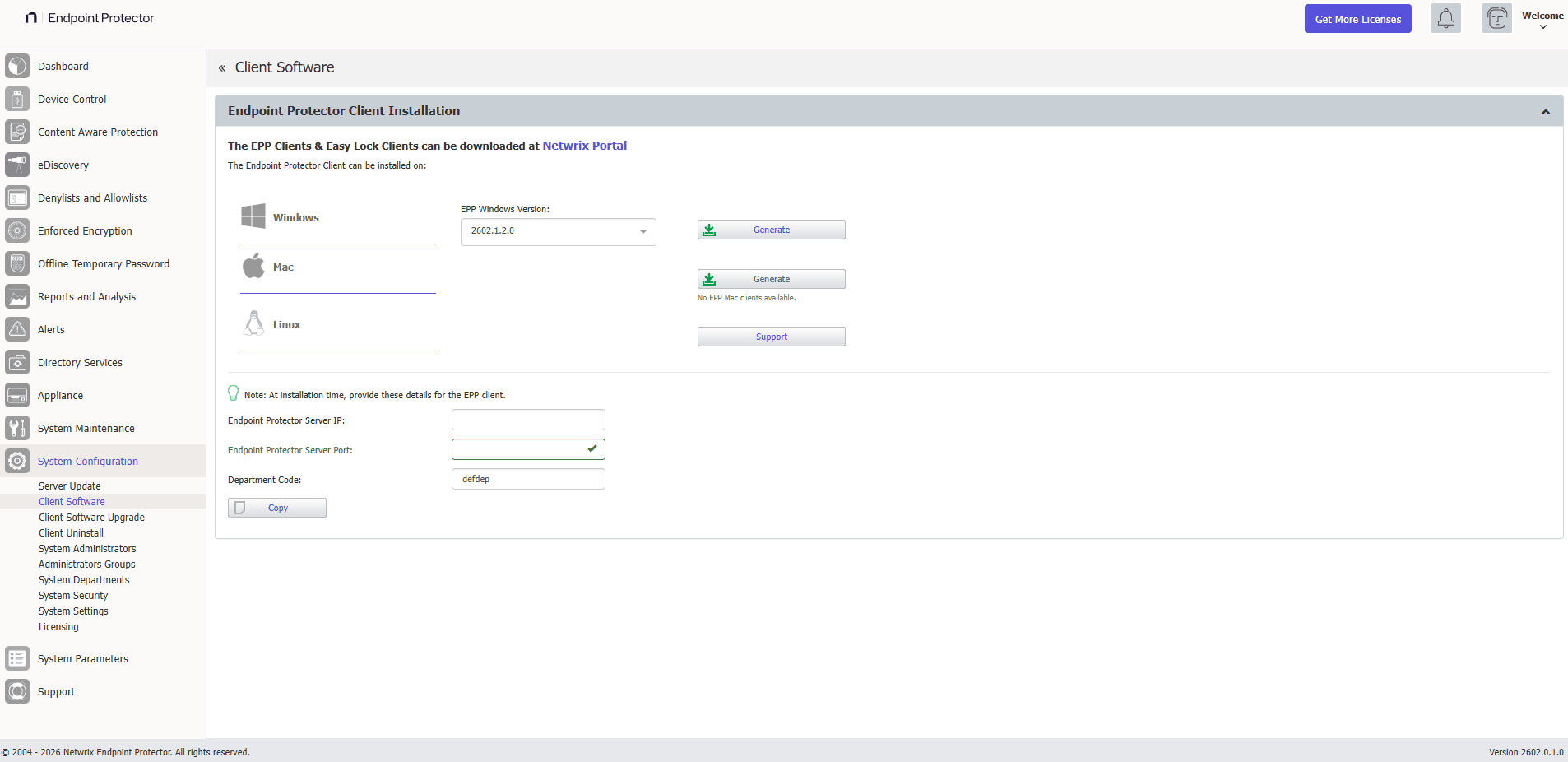Click the Appliance sidebar icon
This screenshot has height=762, width=1568.
(17, 395)
